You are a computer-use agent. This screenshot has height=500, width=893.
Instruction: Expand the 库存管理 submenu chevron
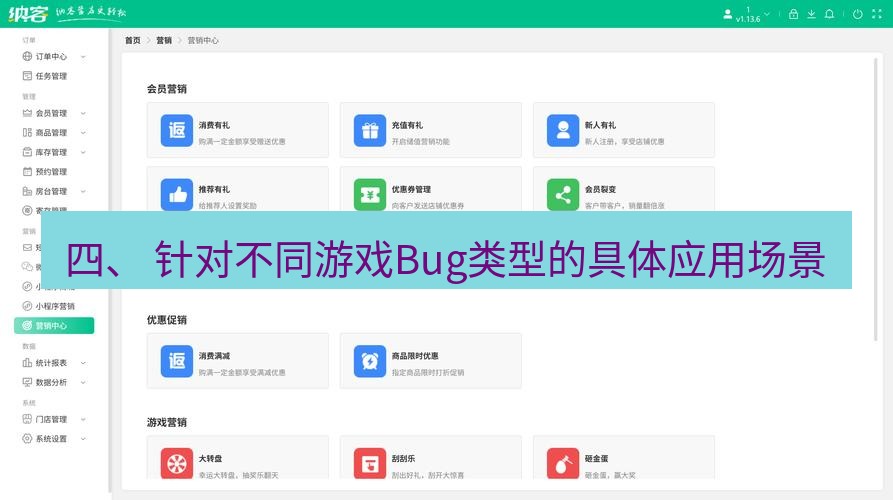click(83, 153)
